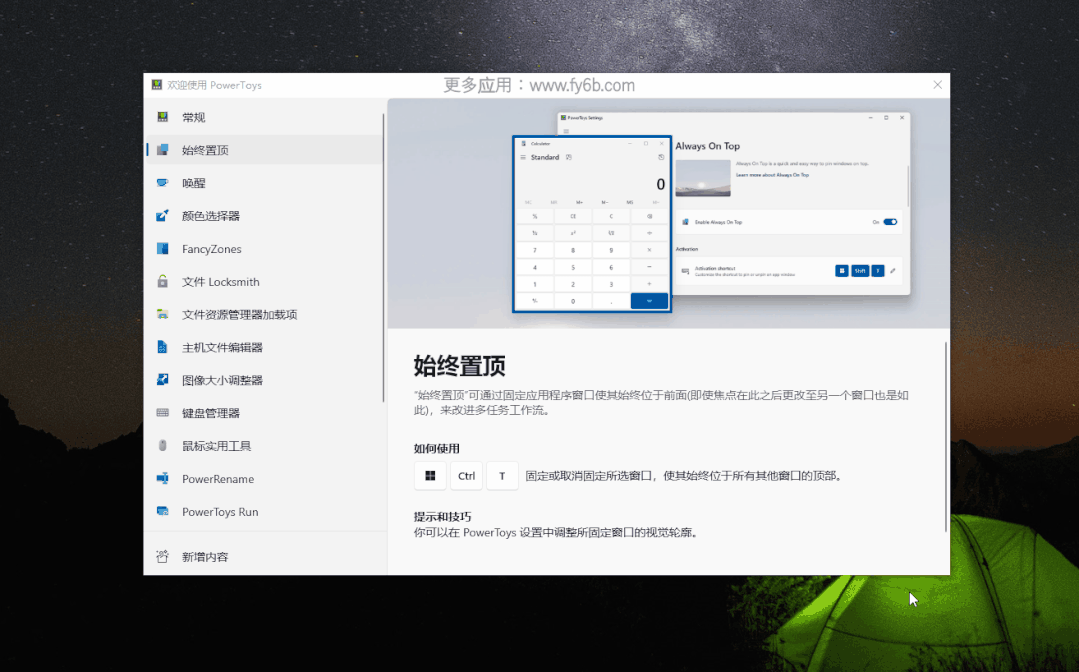Click the 始终置顶 sidebar icon
Viewport: 1079px width, 672px height.
tap(162, 150)
